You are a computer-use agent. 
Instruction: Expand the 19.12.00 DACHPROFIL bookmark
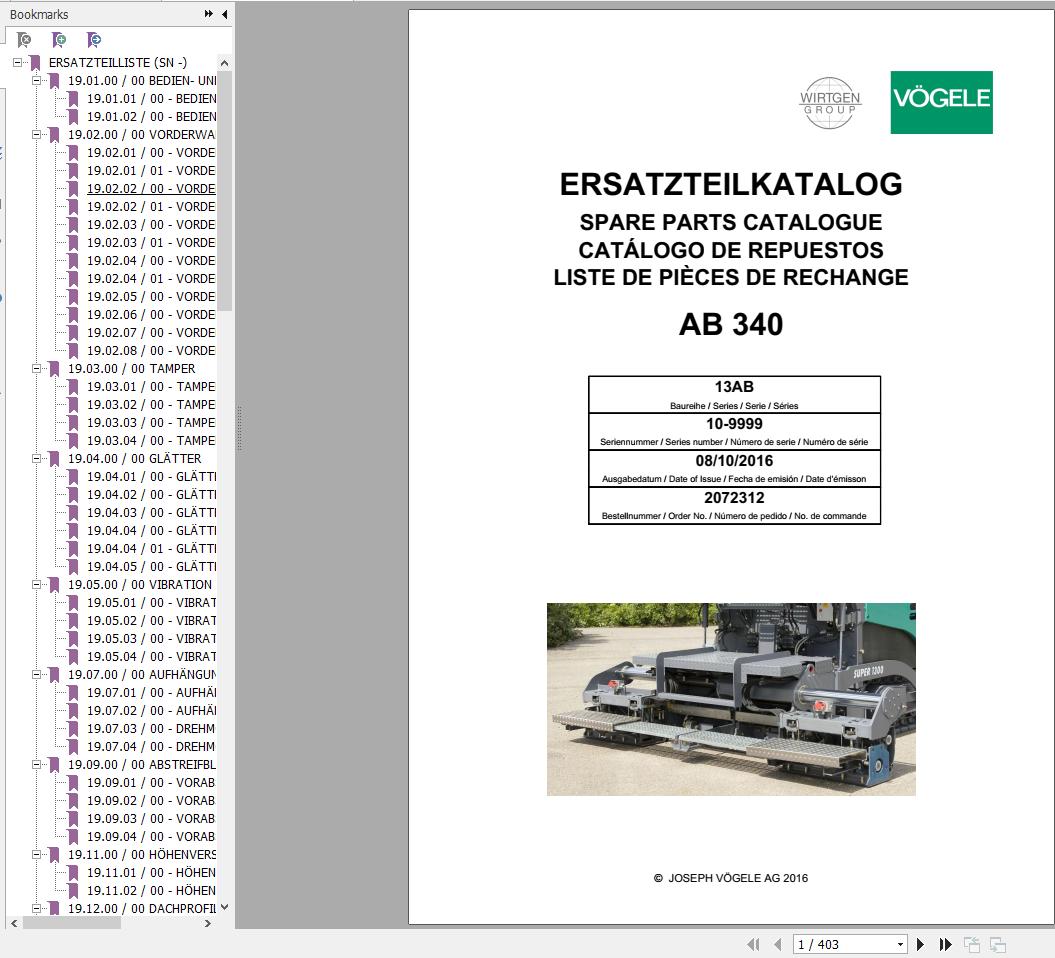coord(35,908)
